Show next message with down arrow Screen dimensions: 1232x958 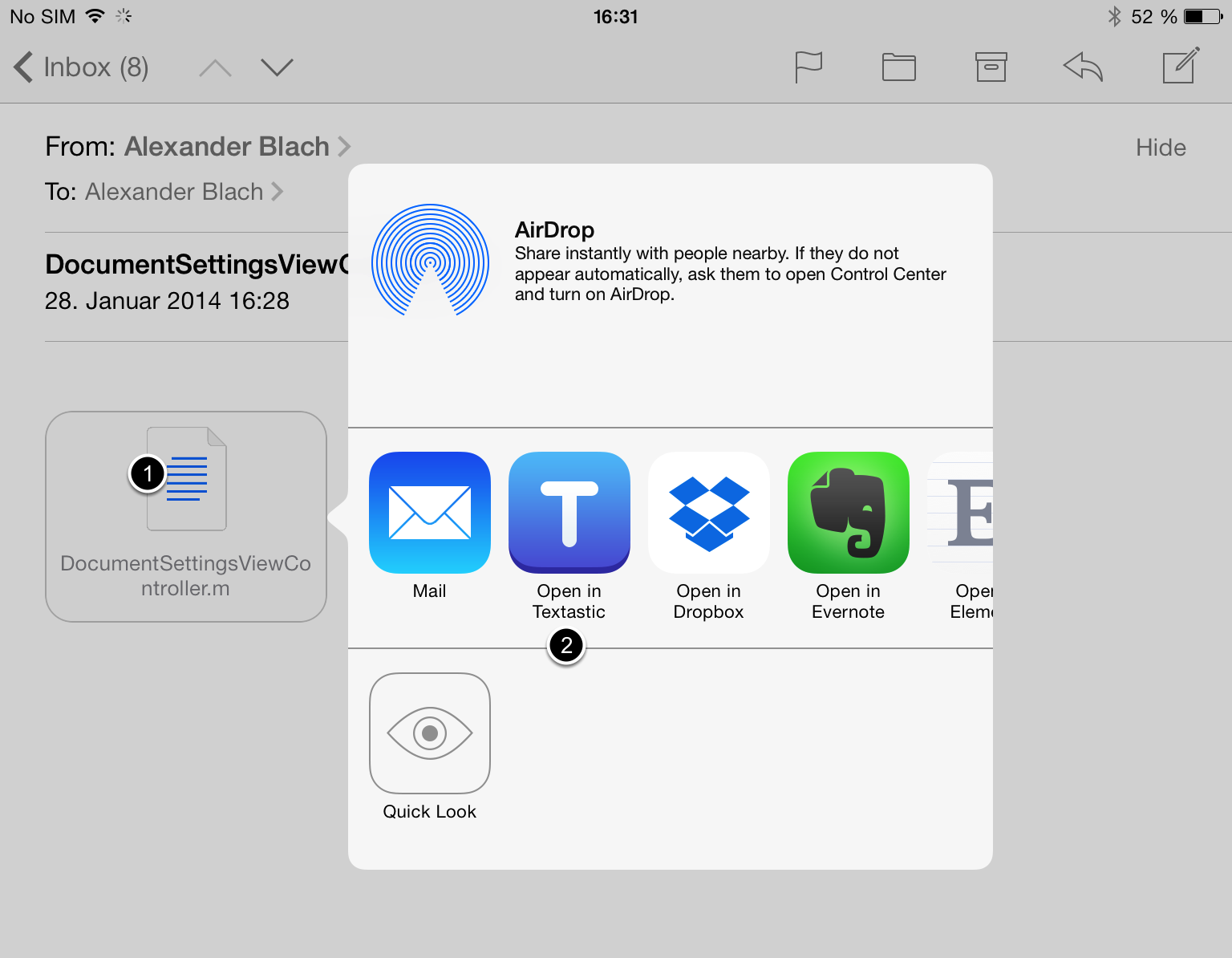277,67
